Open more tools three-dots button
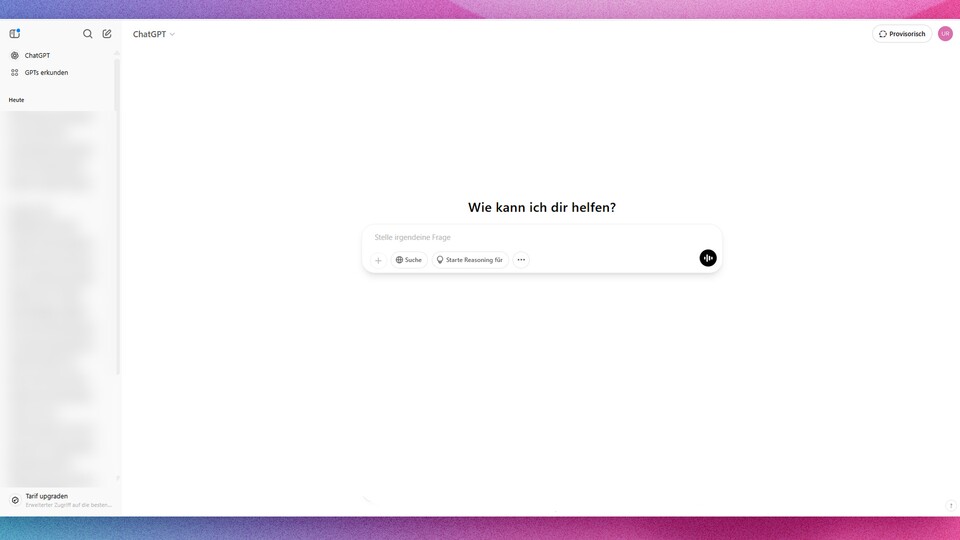 point(521,260)
